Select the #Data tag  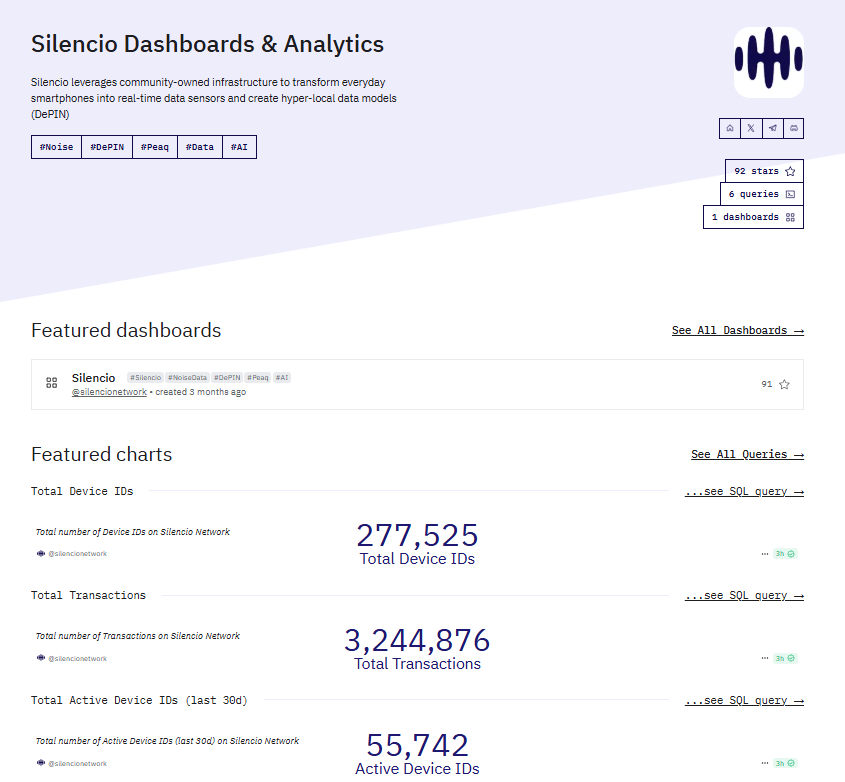[200, 147]
